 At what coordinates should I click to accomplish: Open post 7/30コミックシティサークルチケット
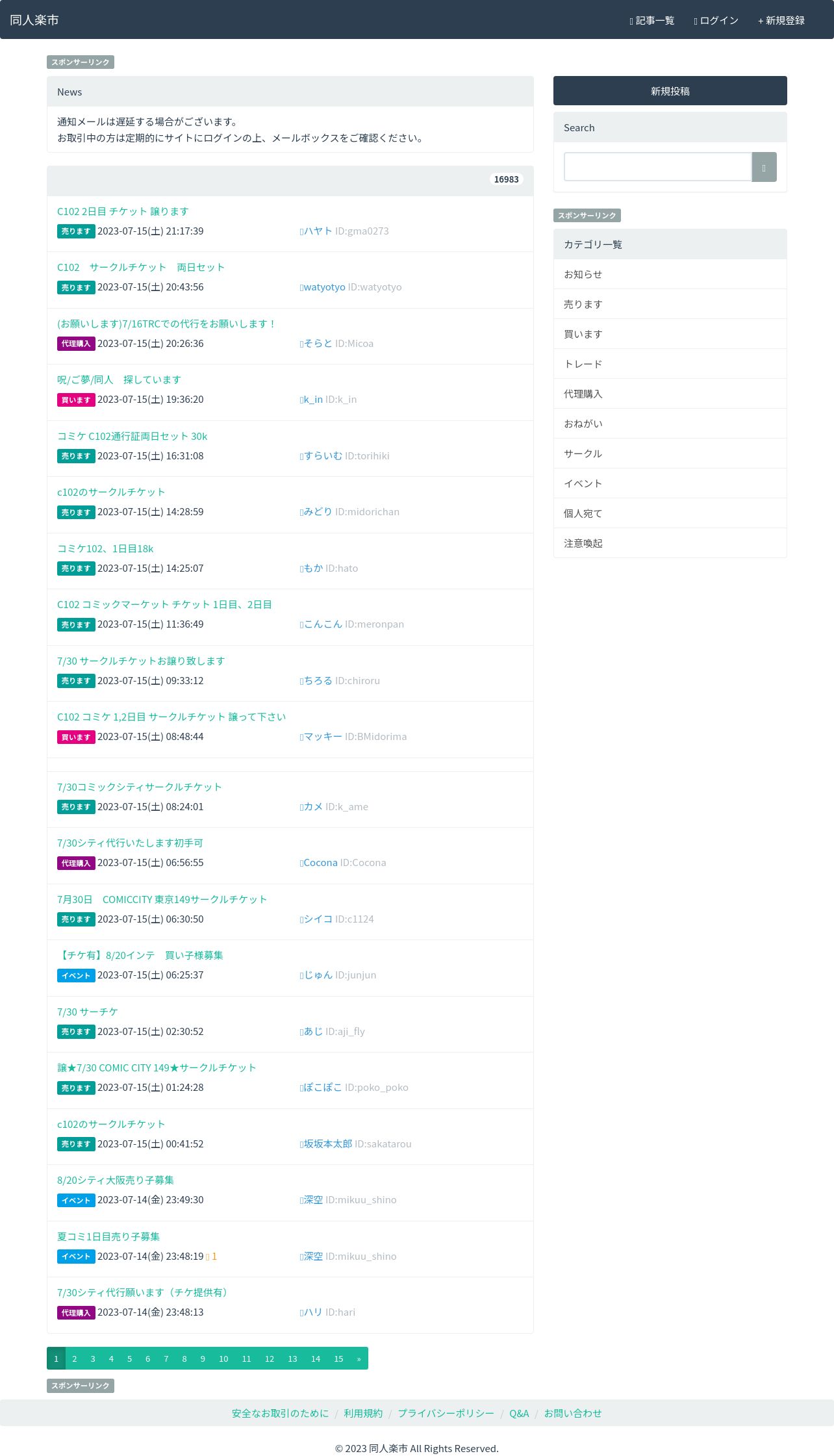pos(140,787)
